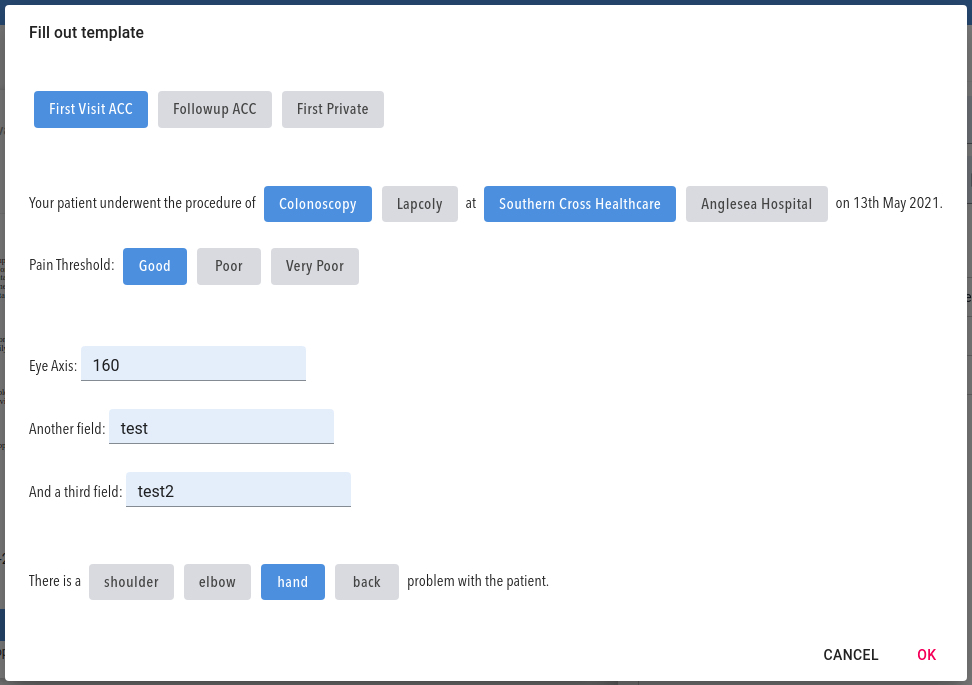Viewport: 972px width, 685px height.
Task: Select Colonoscopy as the procedure
Action: pyautogui.click(x=317, y=203)
